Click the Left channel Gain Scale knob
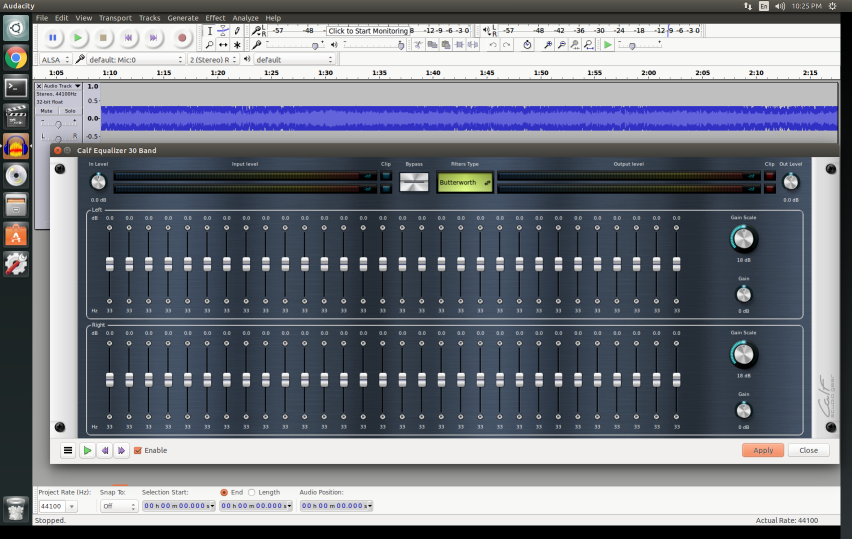The width and height of the screenshot is (852, 539). click(743, 239)
